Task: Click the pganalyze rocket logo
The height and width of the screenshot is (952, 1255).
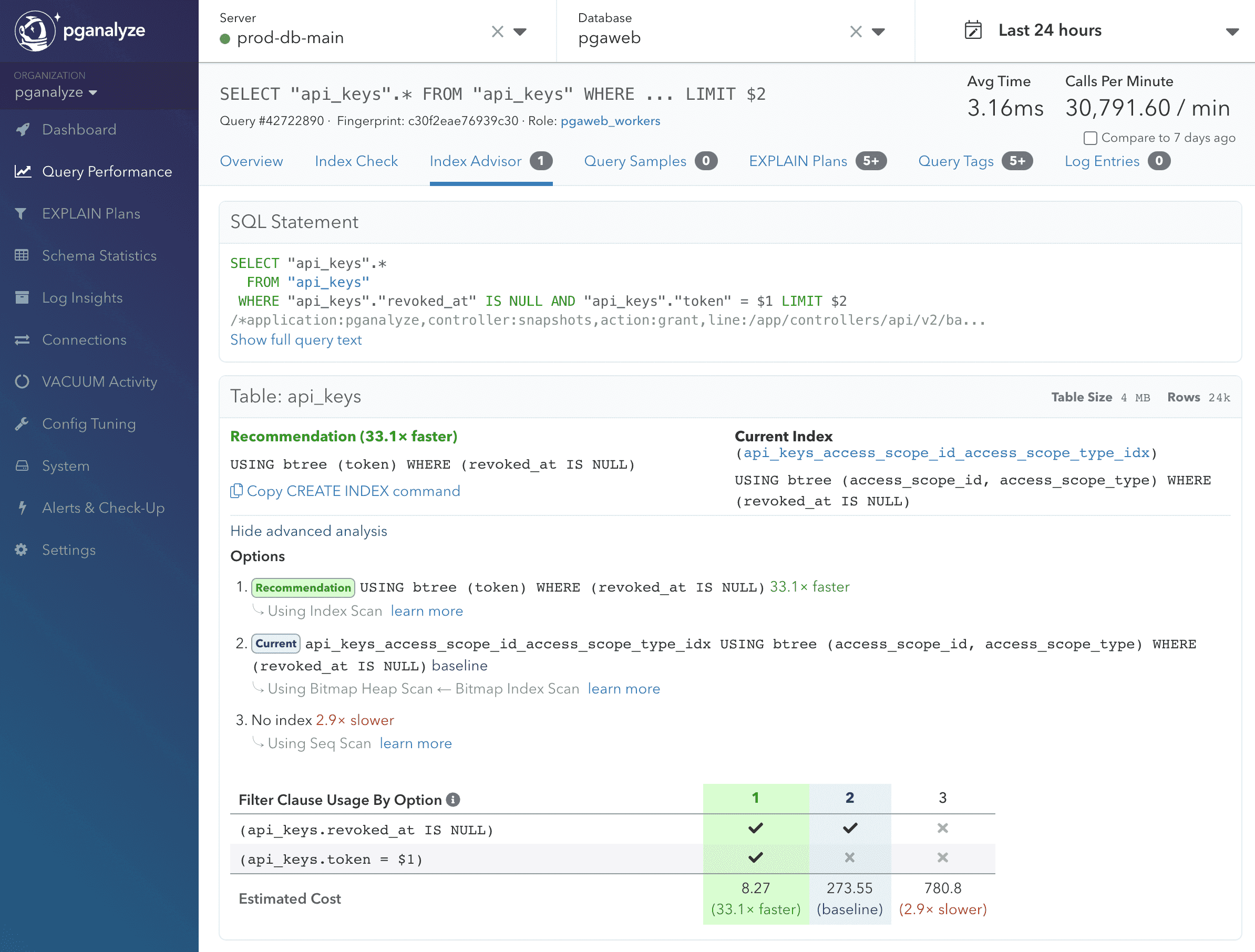Action: tap(35, 30)
